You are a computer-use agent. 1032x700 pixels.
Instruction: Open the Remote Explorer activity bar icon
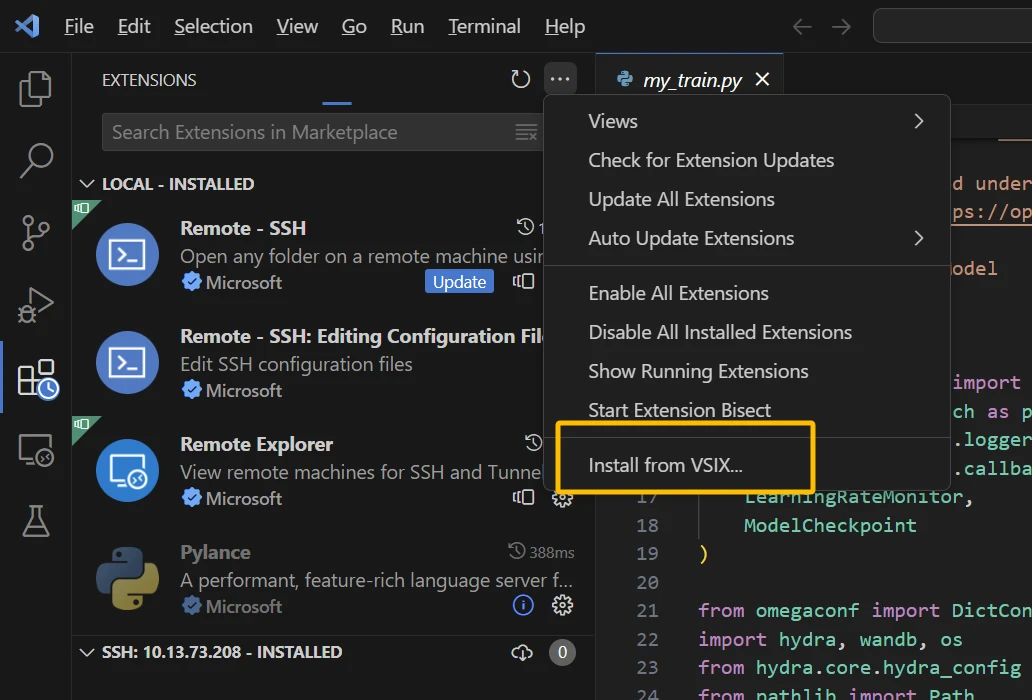[36, 450]
